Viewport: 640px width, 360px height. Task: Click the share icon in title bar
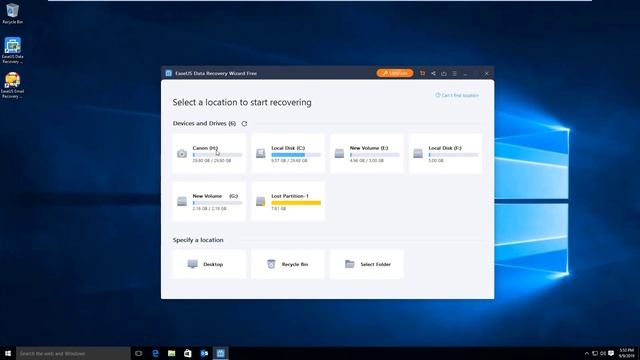coord(433,73)
